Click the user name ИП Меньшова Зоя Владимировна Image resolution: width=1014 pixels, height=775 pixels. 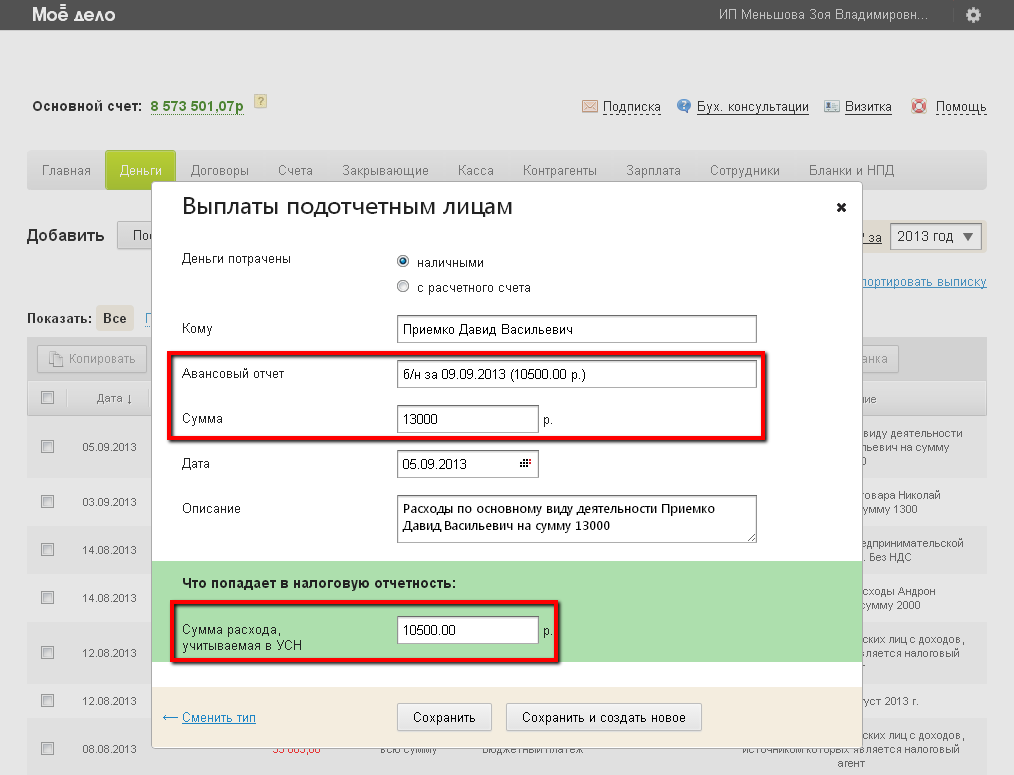click(823, 14)
